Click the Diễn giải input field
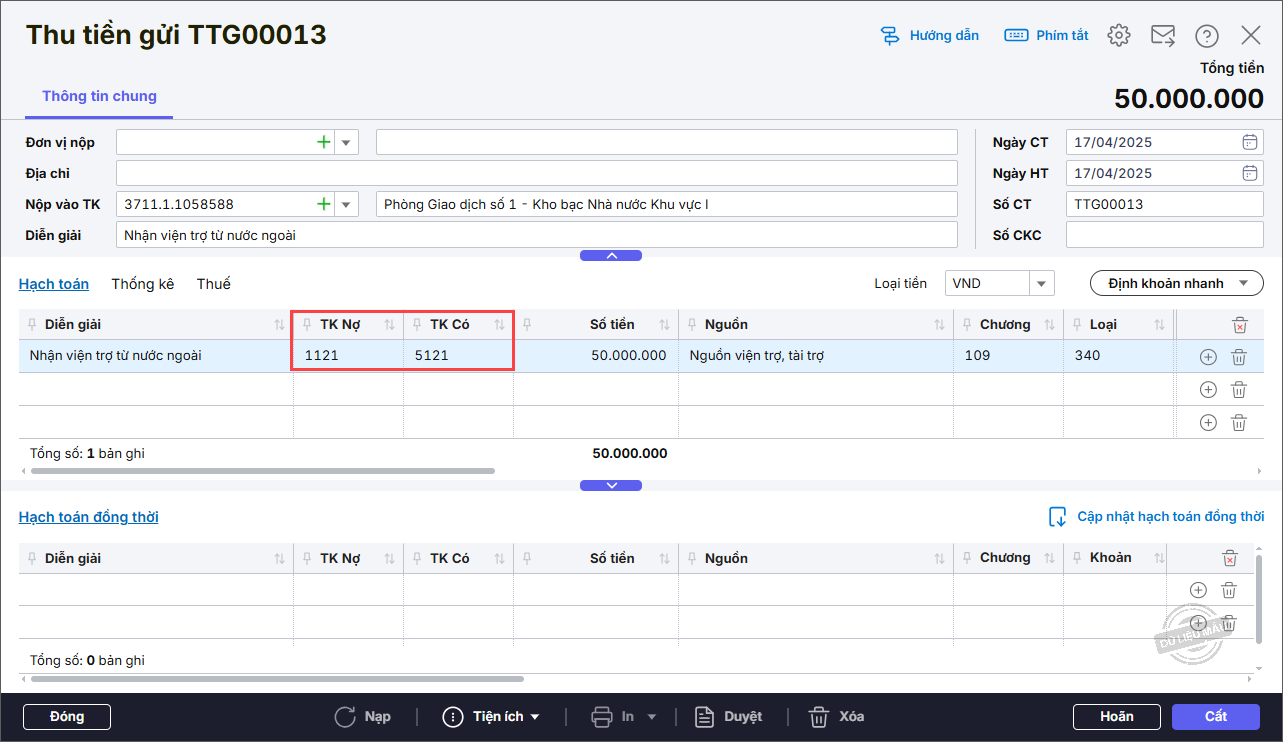Viewport: 1283px width, 742px height. click(536, 236)
